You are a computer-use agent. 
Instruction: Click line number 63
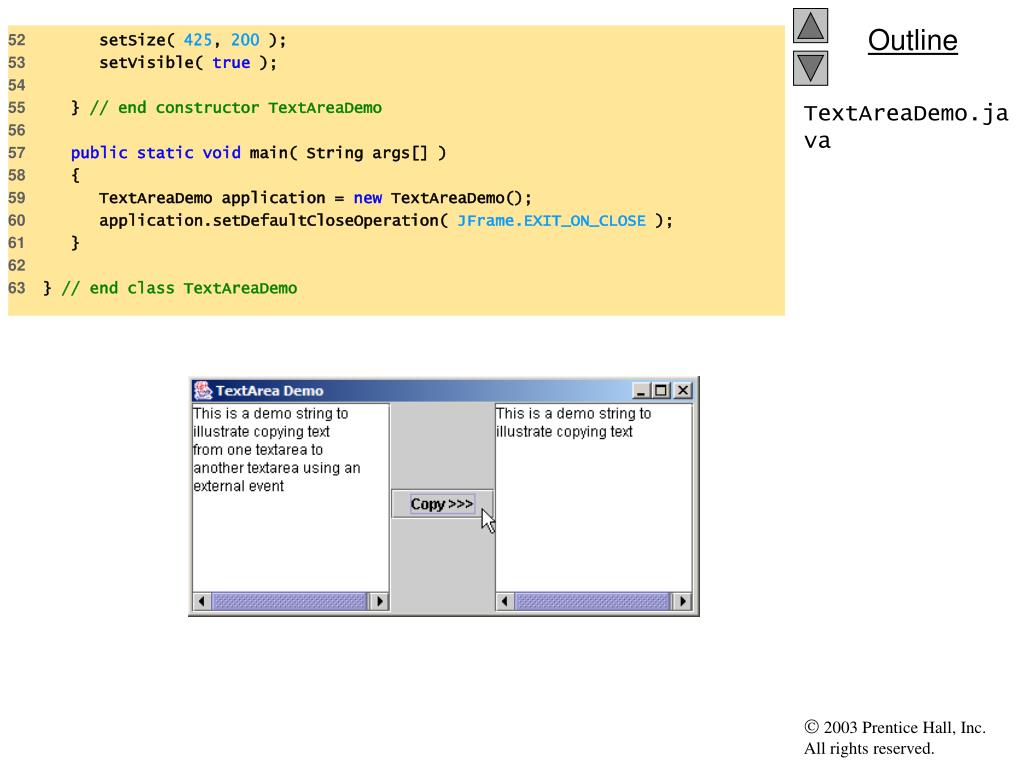click(x=16, y=288)
